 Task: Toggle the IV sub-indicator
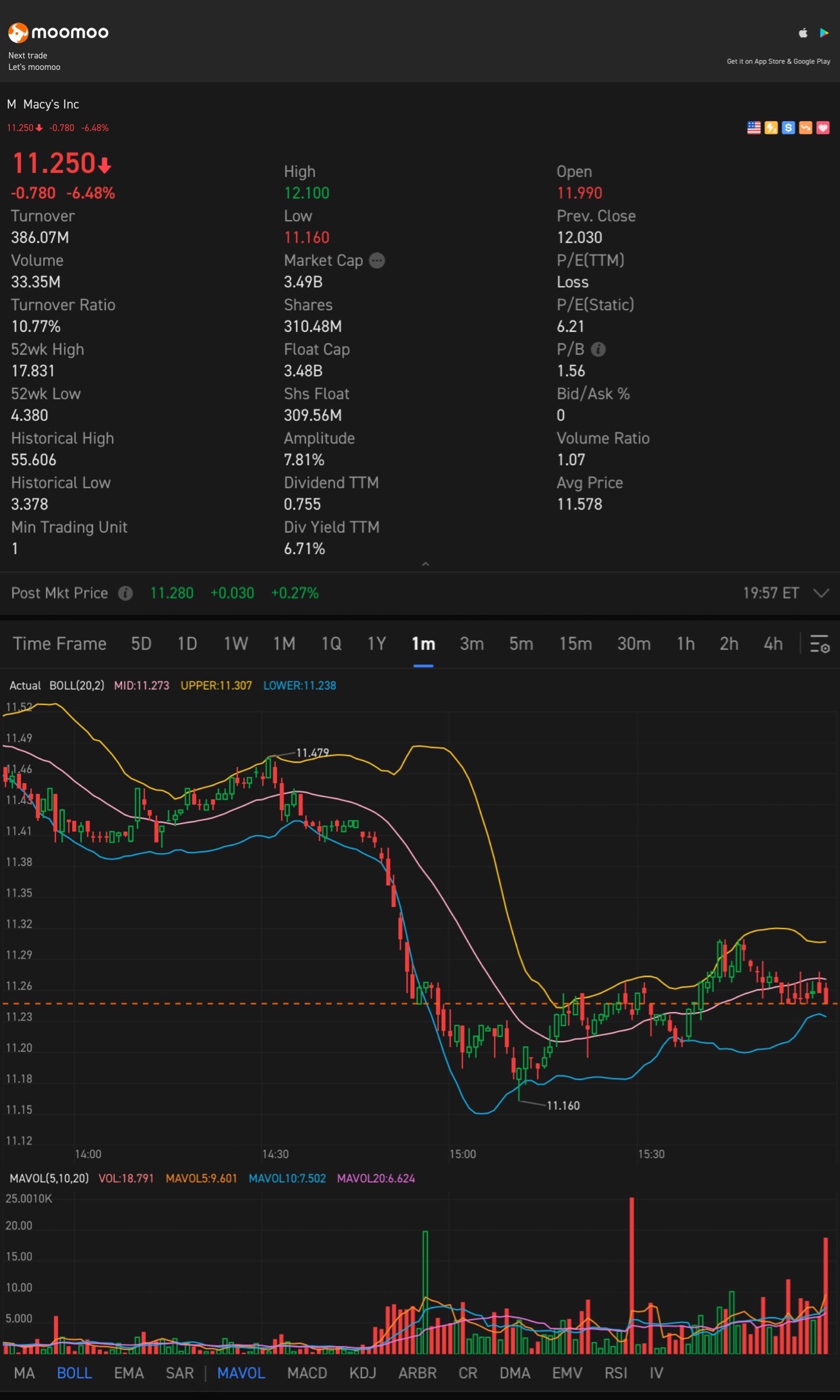tap(656, 1373)
